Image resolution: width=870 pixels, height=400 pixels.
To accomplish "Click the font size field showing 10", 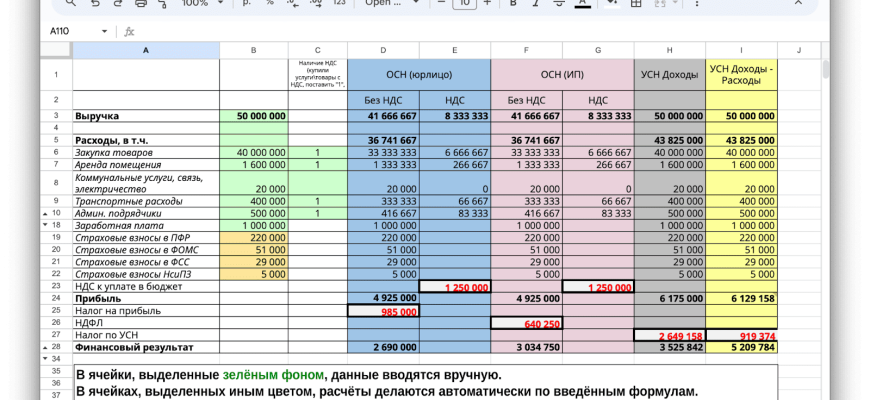I will coord(464,4).
